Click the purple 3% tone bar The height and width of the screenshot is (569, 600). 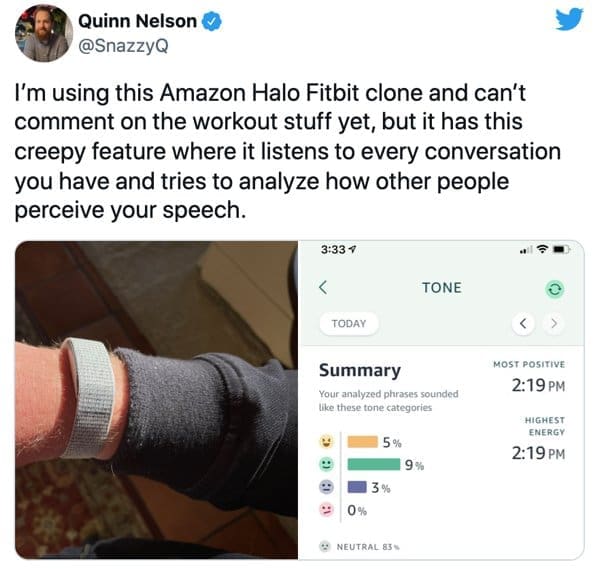(x=357, y=487)
